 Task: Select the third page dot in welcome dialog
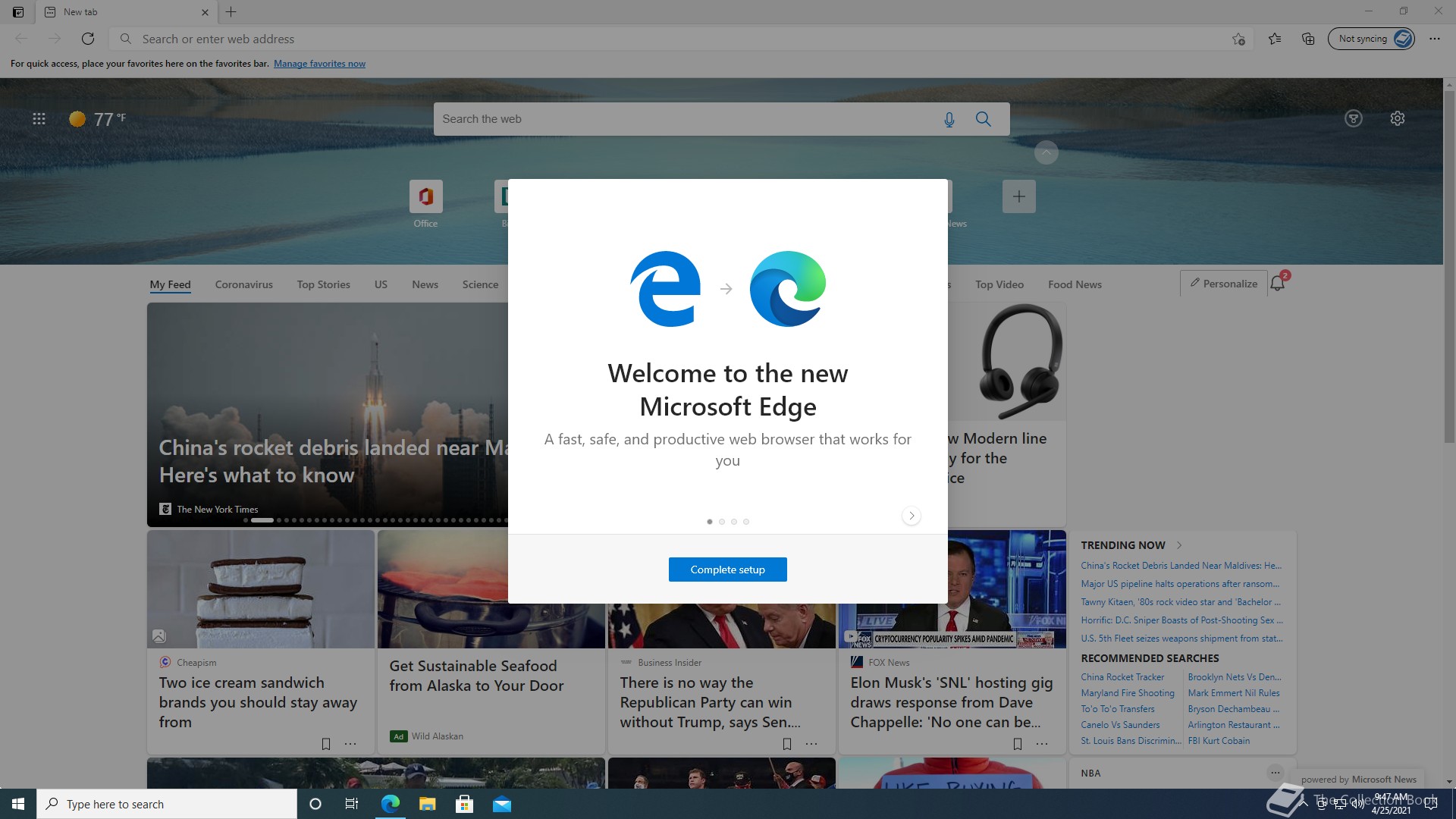[x=734, y=522]
